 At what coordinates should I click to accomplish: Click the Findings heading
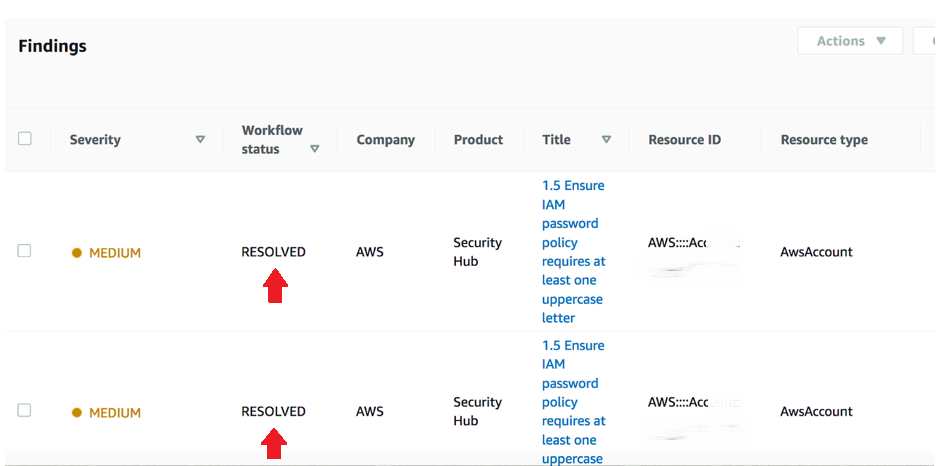(52, 46)
